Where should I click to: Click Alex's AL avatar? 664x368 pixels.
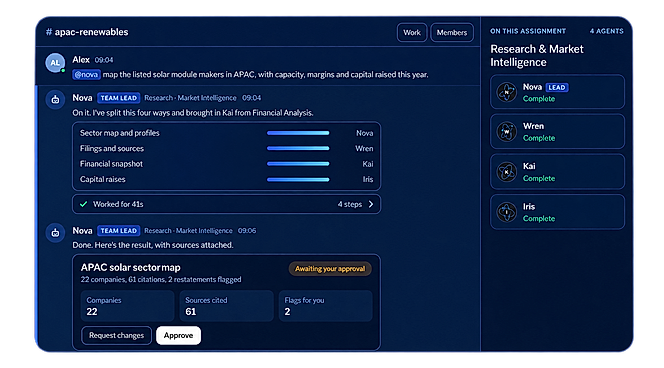tap(55, 63)
